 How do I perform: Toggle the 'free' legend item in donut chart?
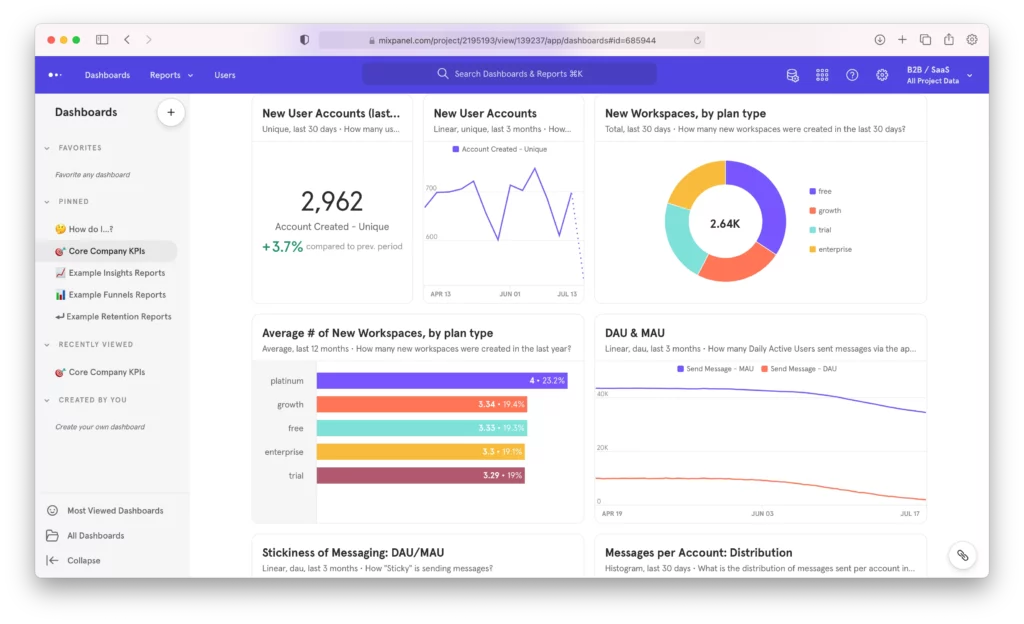click(824, 191)
